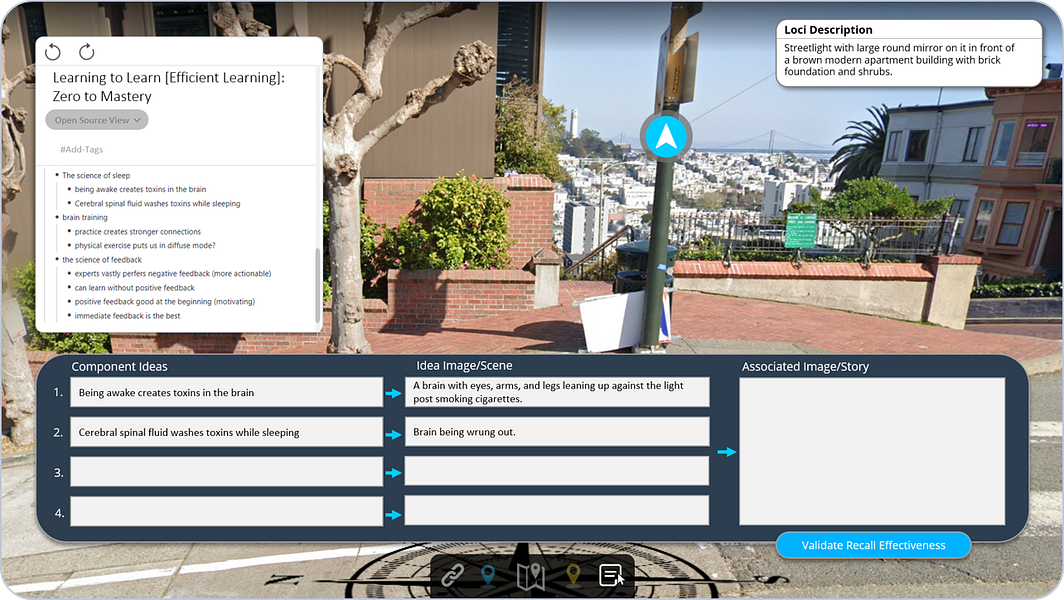Click Validate Recall Effectiveness button
Viewport: 1064px width, 600px height.
click(x=873, y=545)
